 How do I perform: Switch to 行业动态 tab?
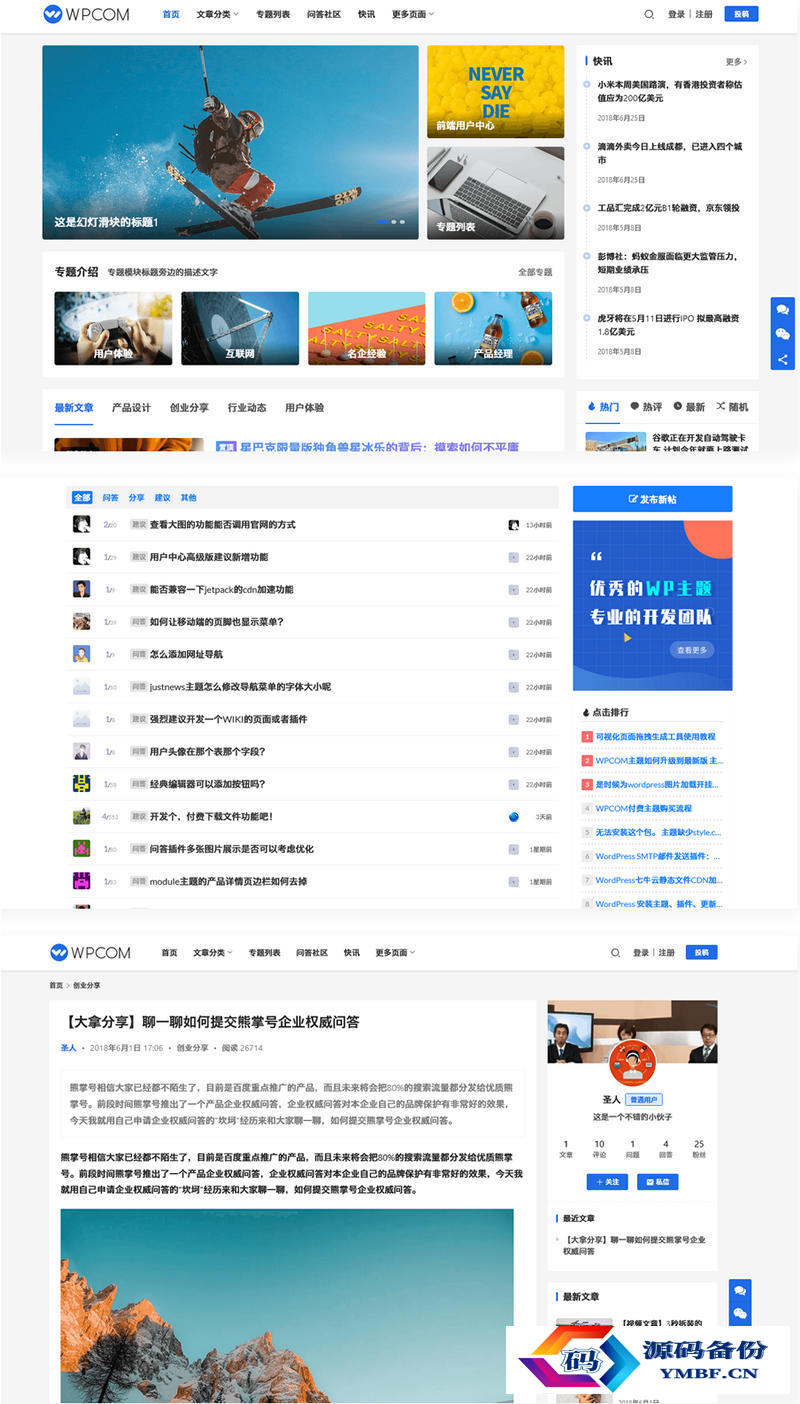coord(247,408)
